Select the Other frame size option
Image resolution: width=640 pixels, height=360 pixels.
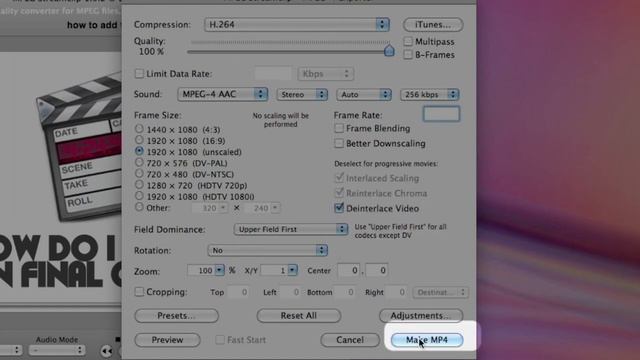[x=139, y=207]
